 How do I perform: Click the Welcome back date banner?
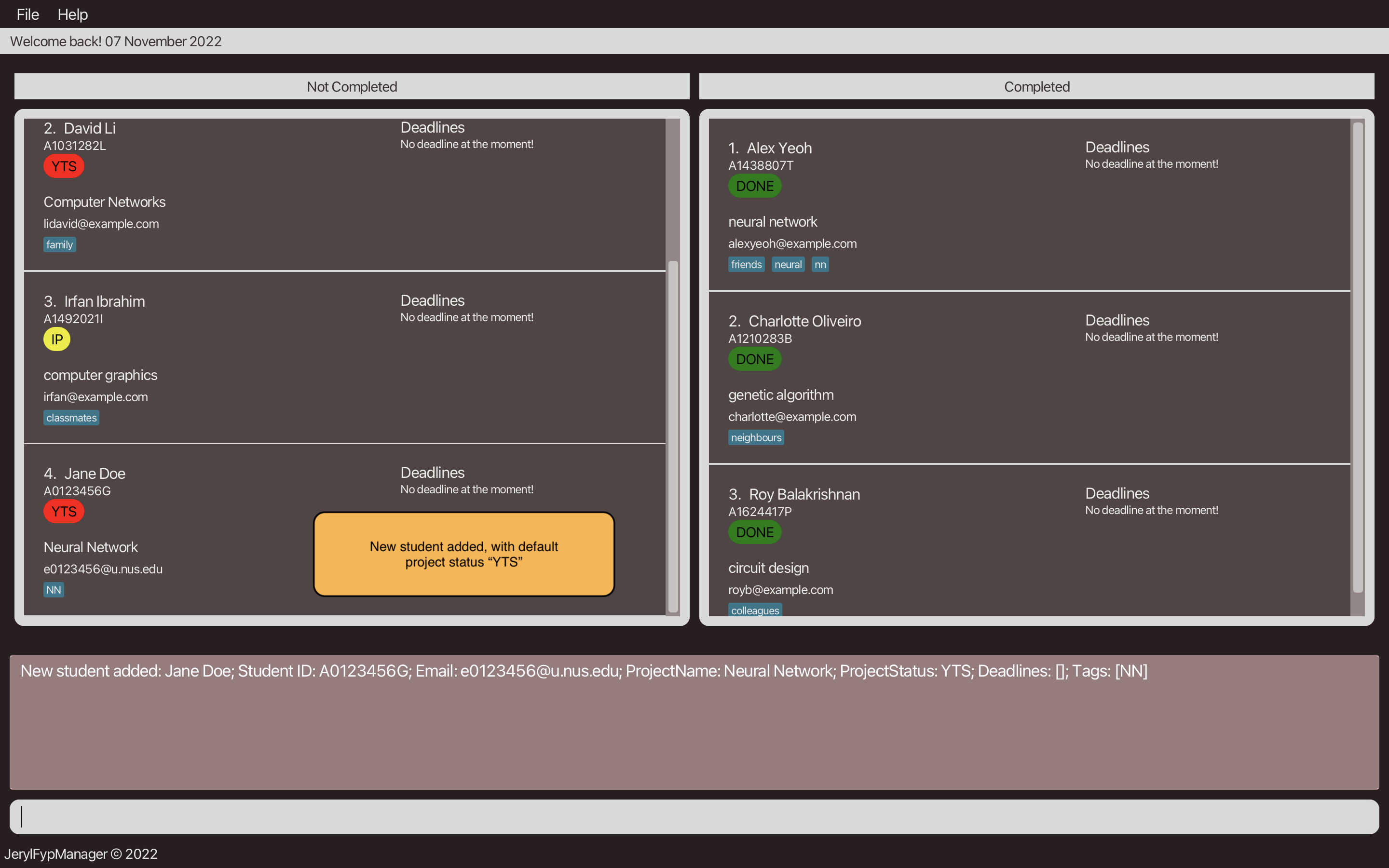tap(694, 41)
